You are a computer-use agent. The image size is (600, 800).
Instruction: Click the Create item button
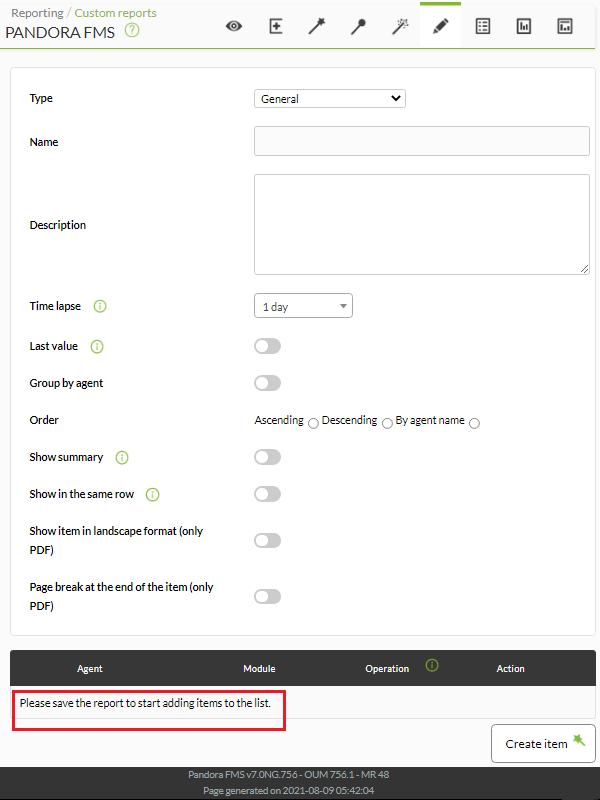[x=543, y=743]
